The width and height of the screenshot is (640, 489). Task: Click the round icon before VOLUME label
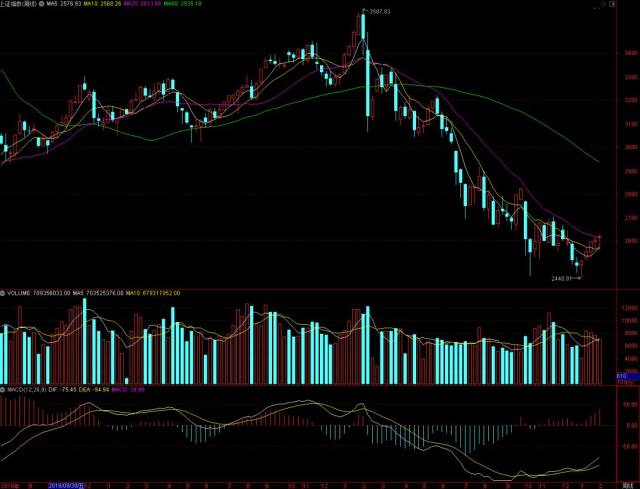click(x=2, y=293)
